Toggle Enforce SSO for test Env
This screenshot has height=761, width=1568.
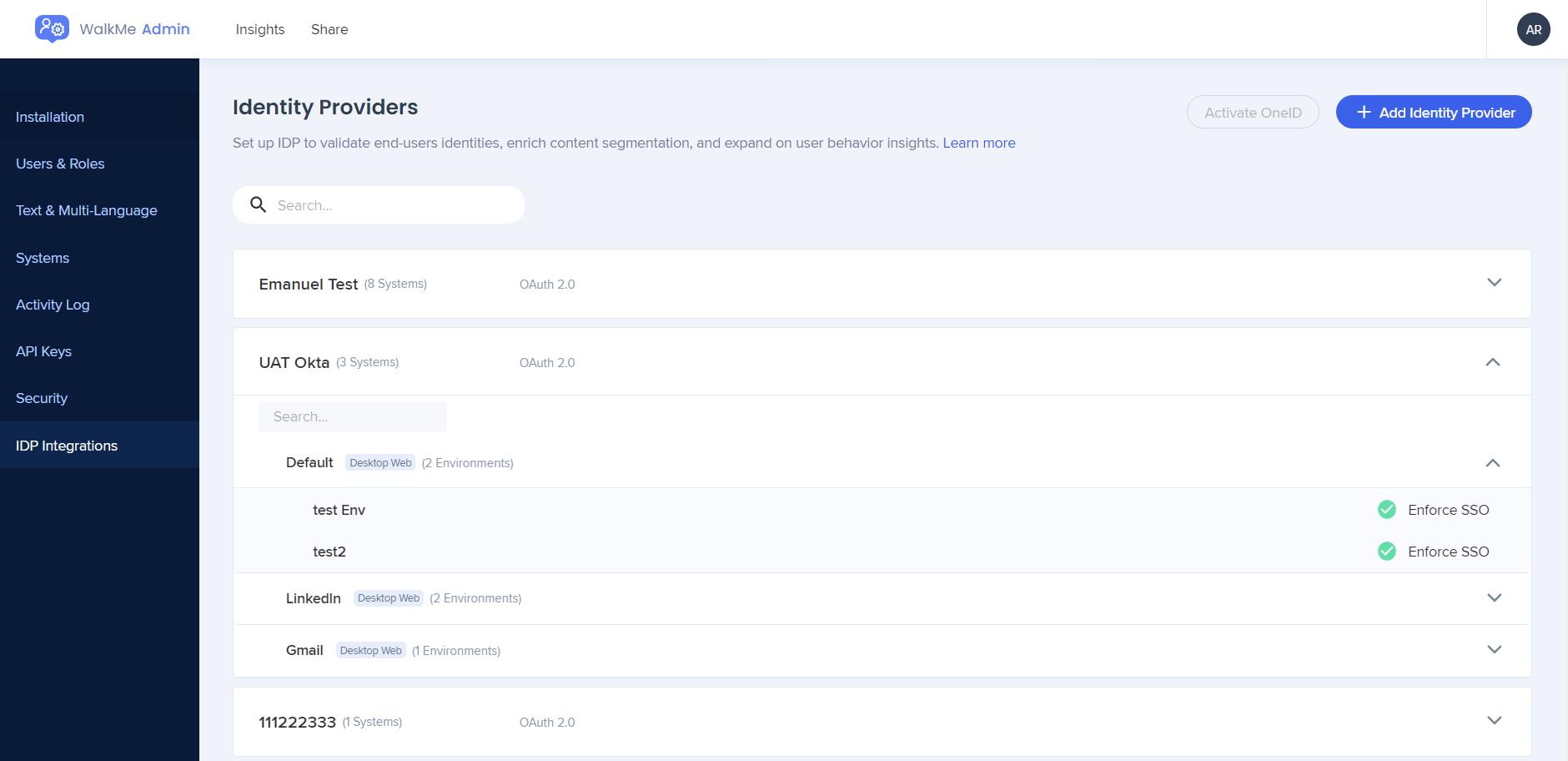pyautogui.click(x=1448, y=509)
